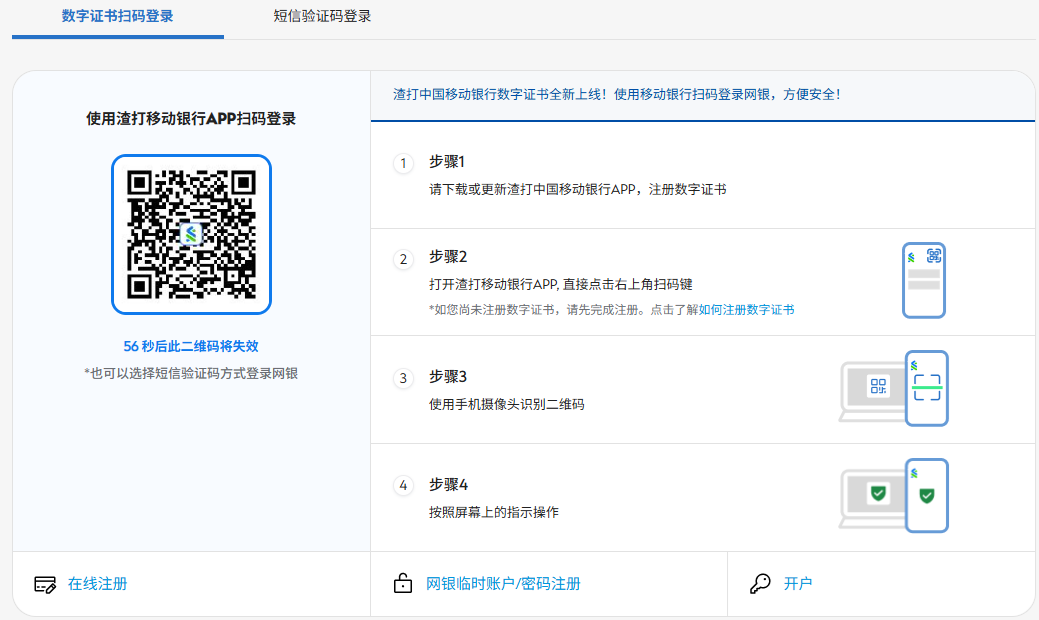Click the phone scan illustration in 步骤2
Screen dimensions: 1039x620
click(923, 280)
